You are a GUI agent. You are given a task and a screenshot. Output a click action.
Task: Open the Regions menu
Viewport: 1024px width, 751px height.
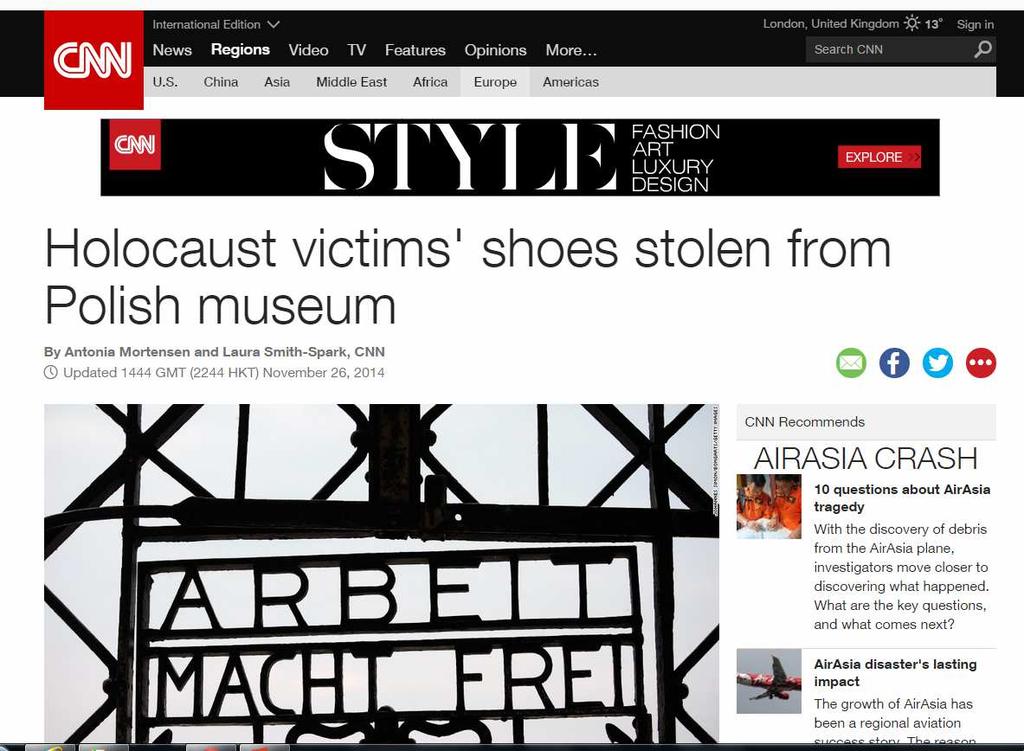[240, 50]
